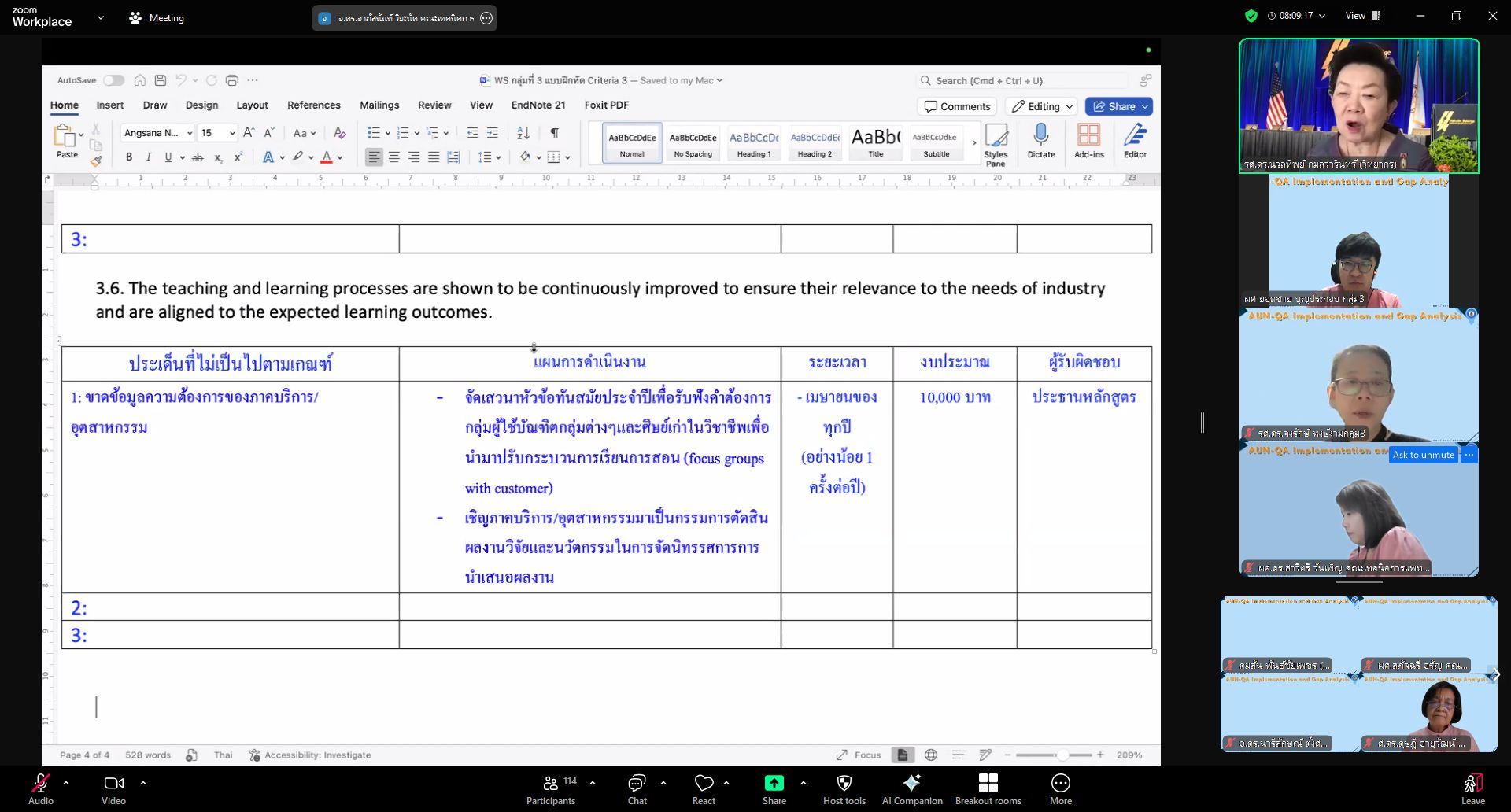Screen dimensions: 1511x812
Task: Click the Format Painter brush icon
Action: pyautogui.click(x=96, y=161)
